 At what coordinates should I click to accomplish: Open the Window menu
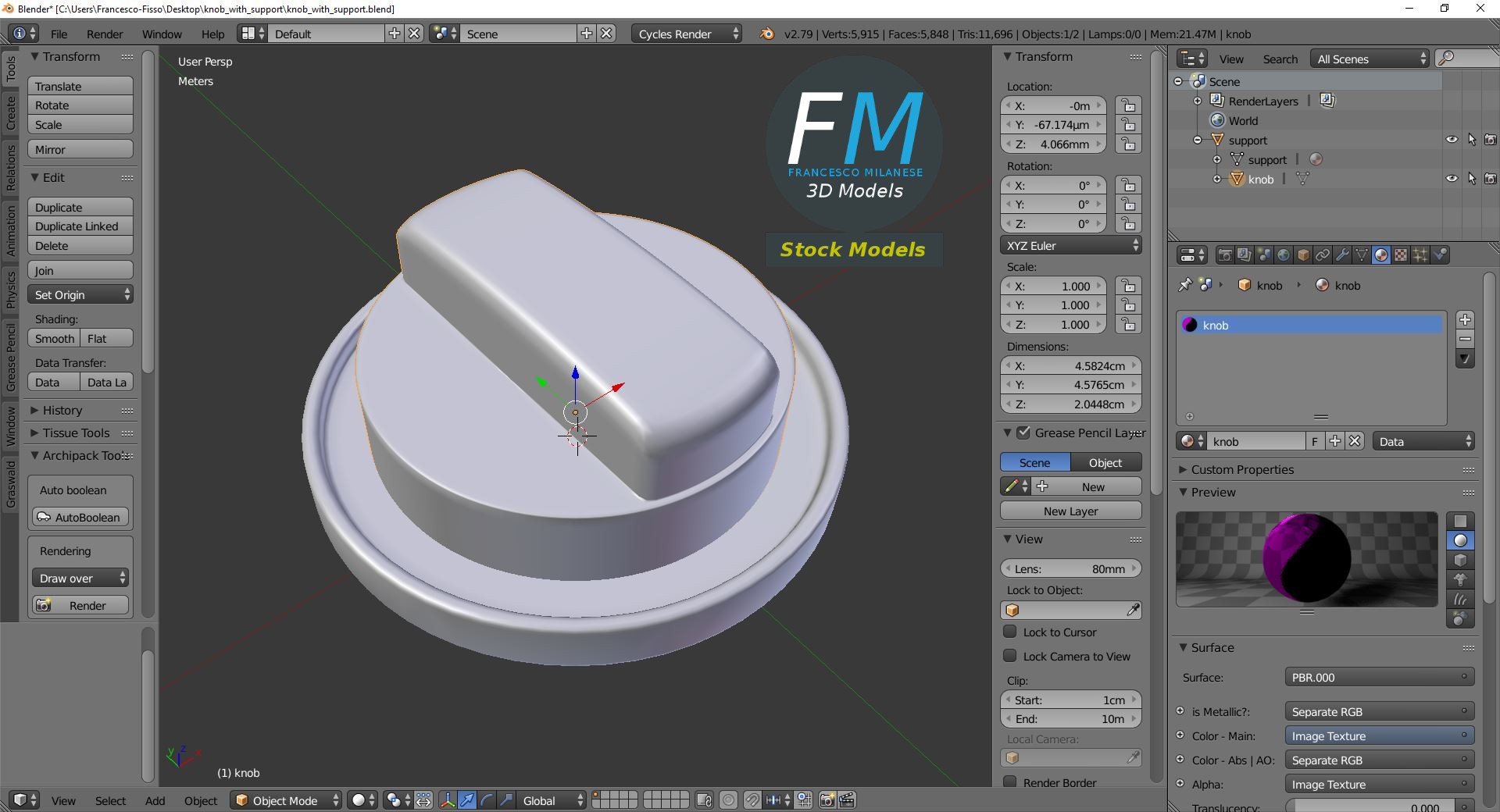[162, 34]
